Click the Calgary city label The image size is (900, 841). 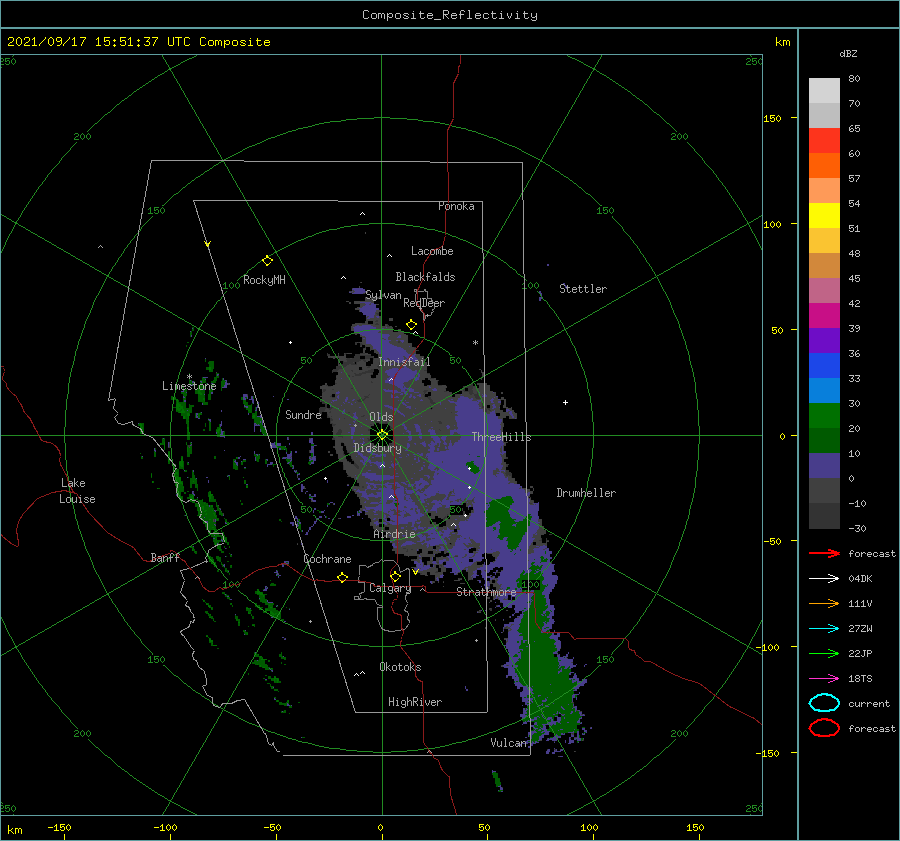(x=390, y=588)
